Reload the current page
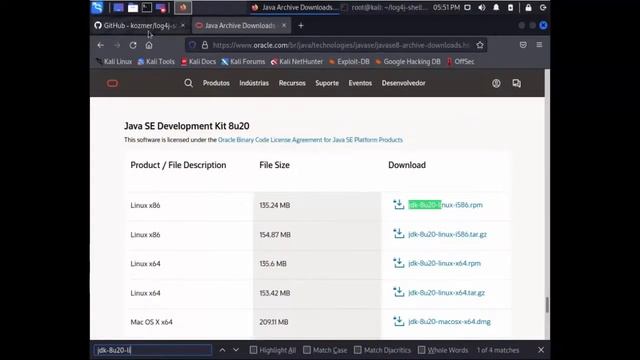Screen dimensions: 640x360 pos(133,45)
